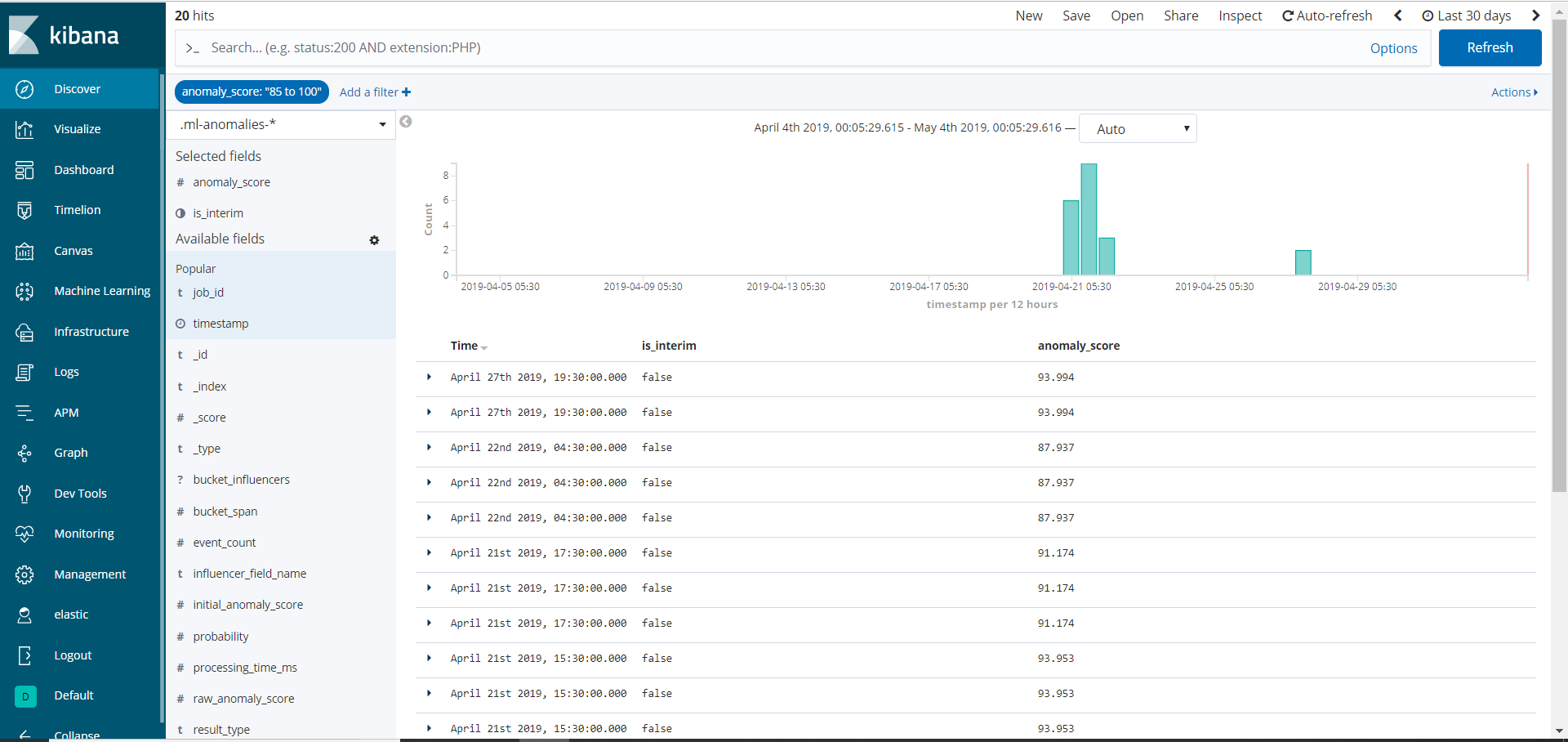Click Open in top menu

(1127, 16)
